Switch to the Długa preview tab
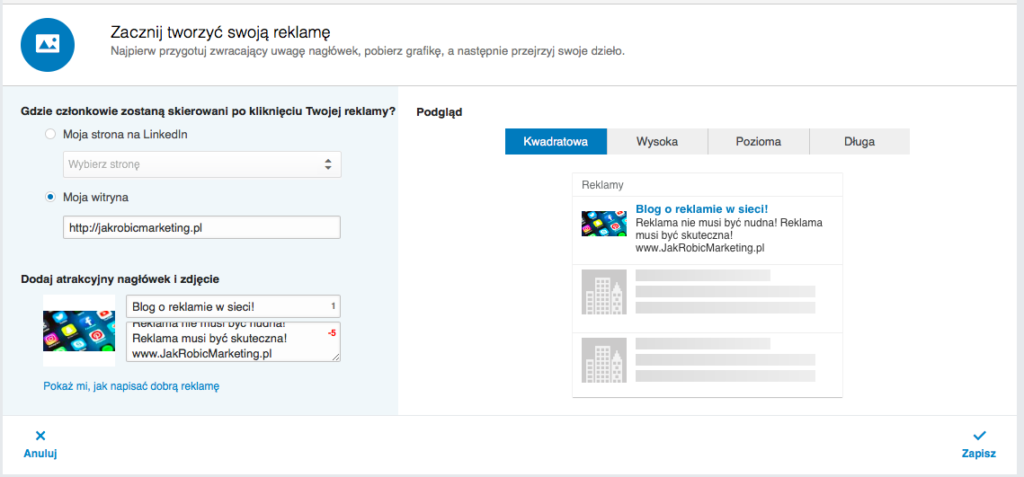This screenshot has width=1024, height=477. (x=859, y=142)
